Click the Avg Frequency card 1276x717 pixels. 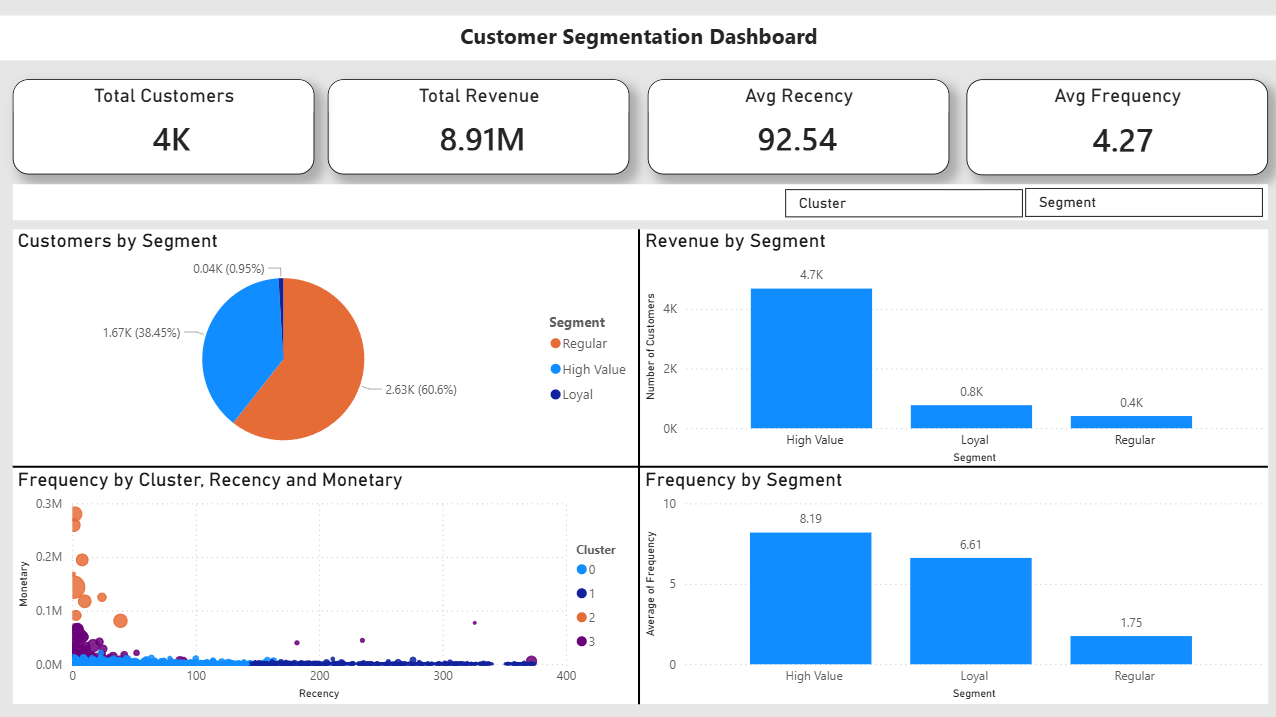click(1117, 127)
